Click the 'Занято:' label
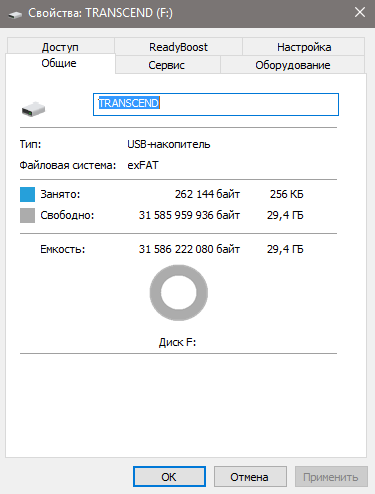The image size is (375, 494). [x=60, y=194]
